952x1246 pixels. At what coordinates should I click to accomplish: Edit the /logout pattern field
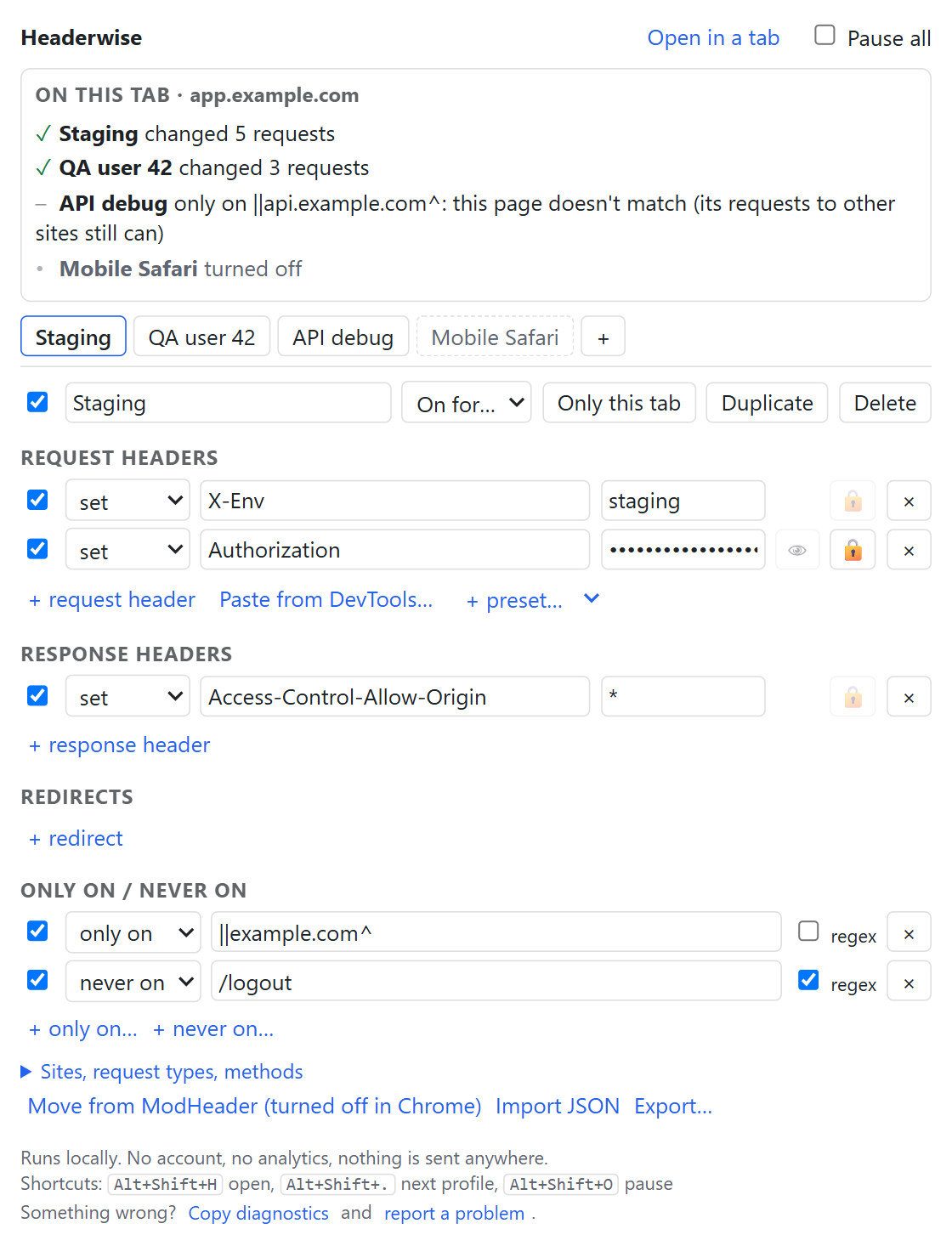pos(496,983)
